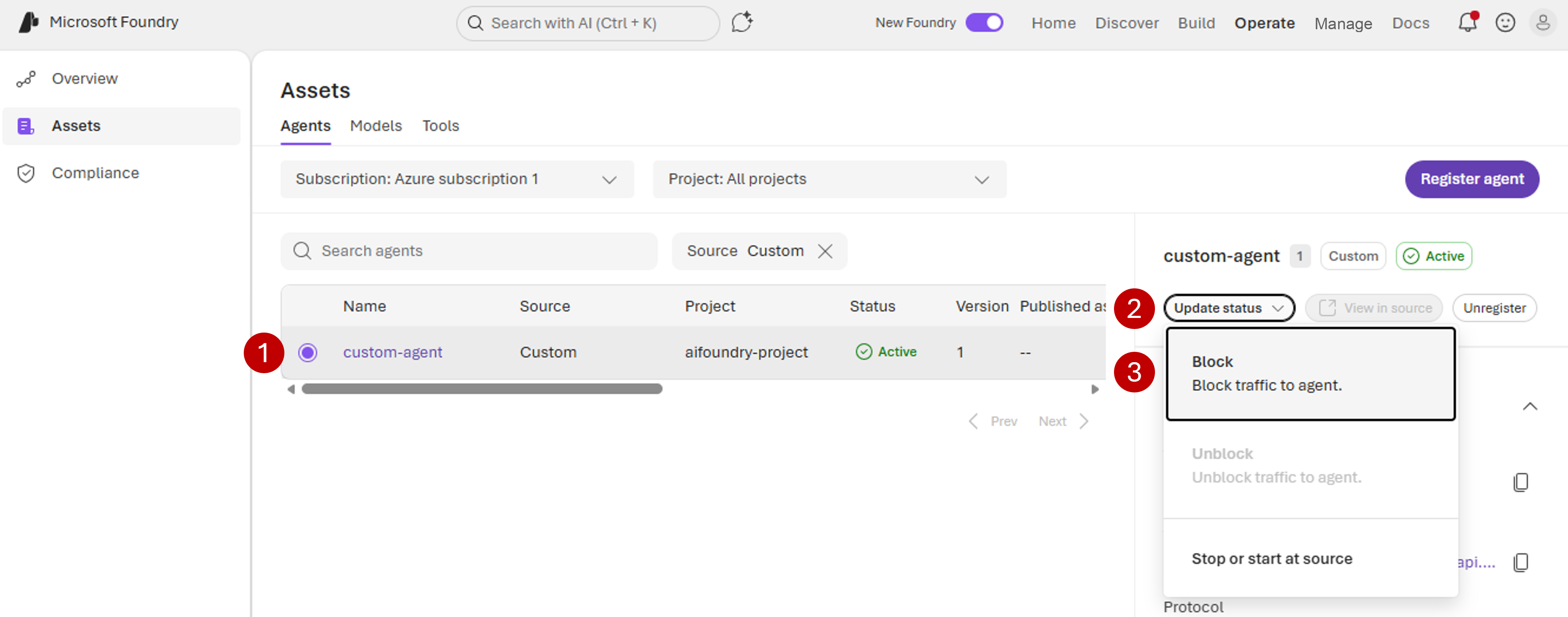The width and height of the screenshot is (1568, 617).
Task: Open Overview in the sidebar
Action: (x=122, y=78)
